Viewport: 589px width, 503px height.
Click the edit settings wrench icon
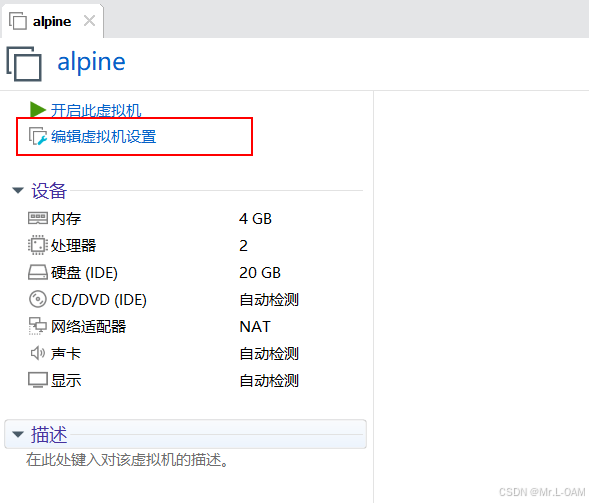click(38, 136)
